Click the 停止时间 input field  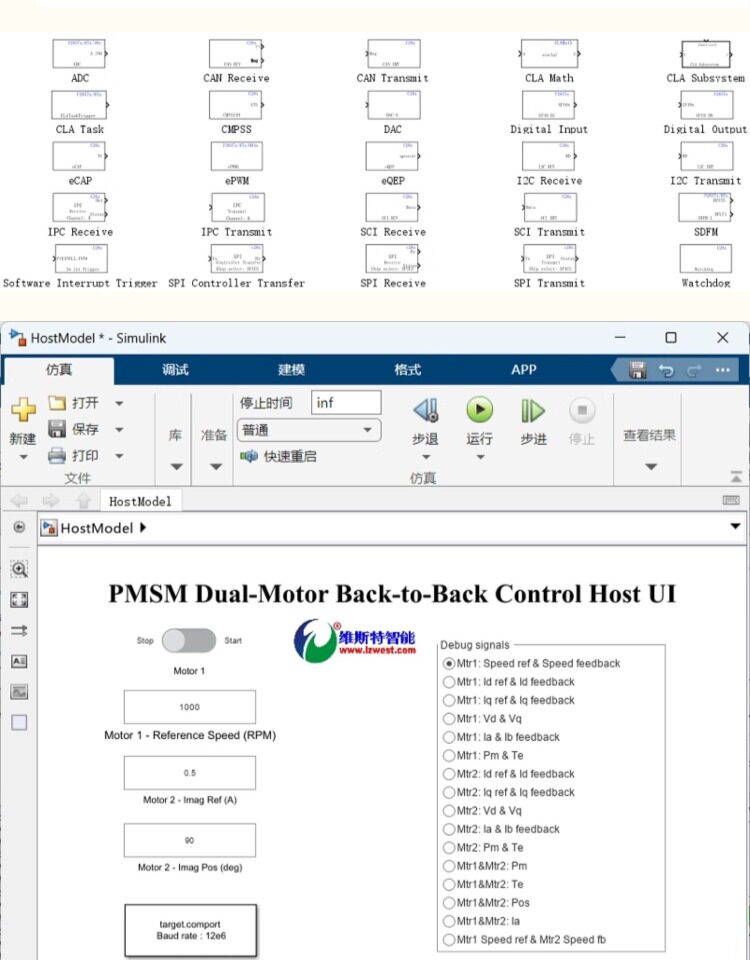click(x=346, y=402)
